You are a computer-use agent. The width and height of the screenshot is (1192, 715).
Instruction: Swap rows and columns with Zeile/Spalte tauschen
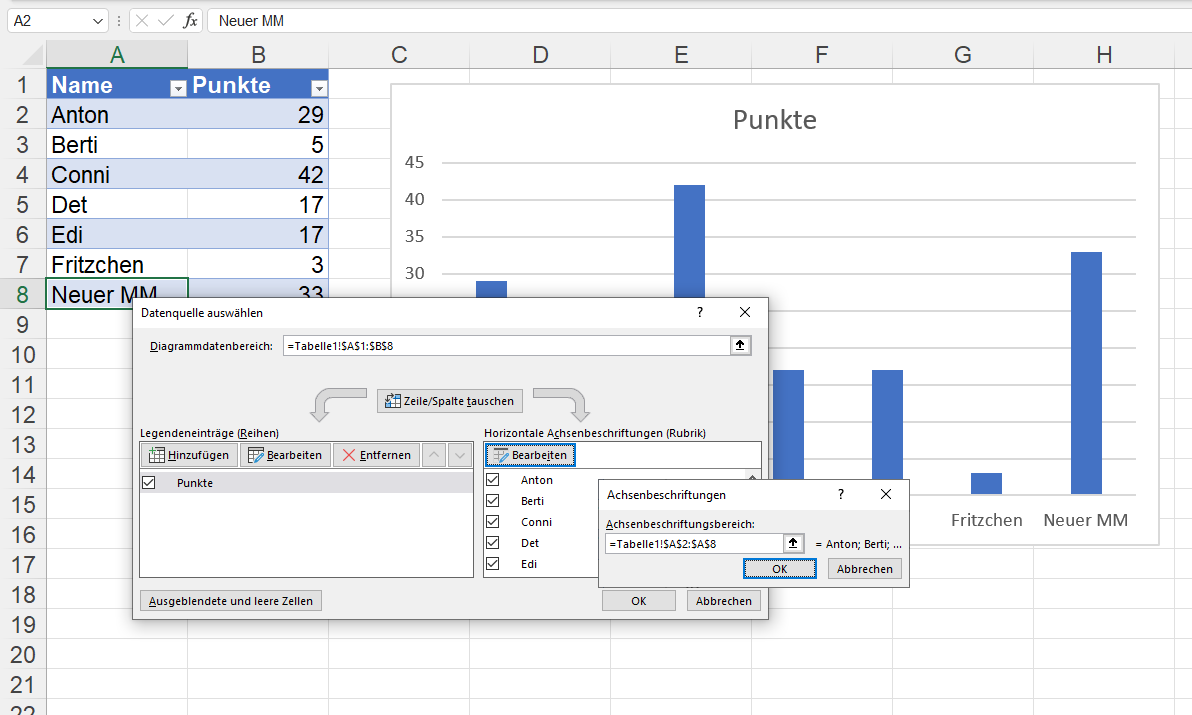(x=449, y=401)
